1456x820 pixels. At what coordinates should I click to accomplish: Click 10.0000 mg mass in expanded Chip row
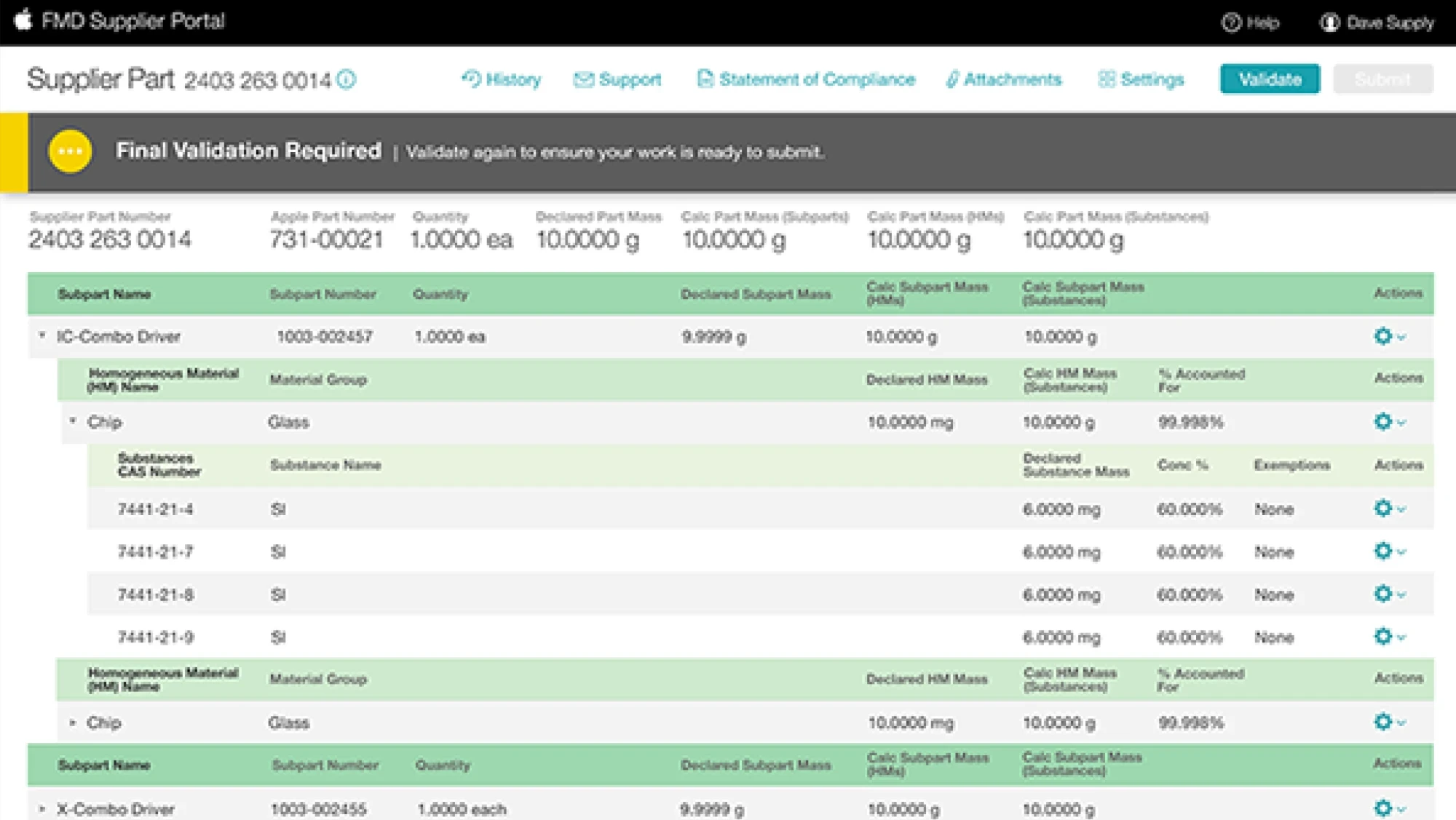910,423
